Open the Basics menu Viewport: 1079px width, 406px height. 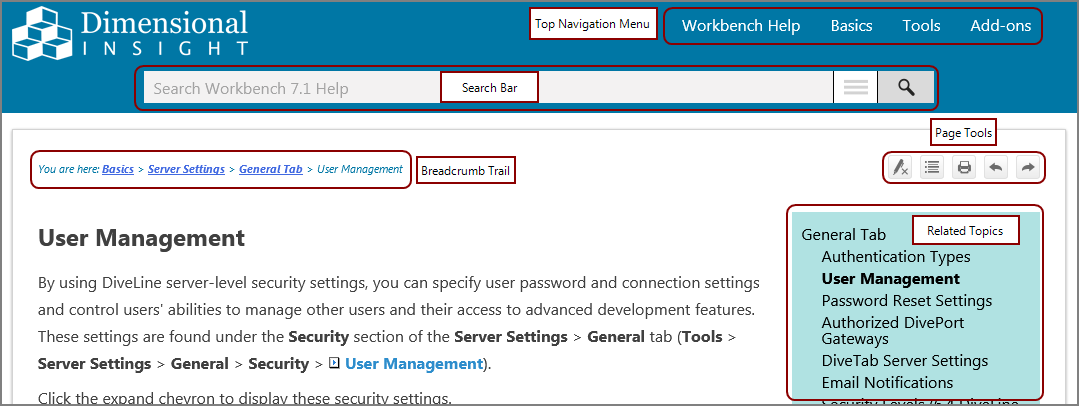[x=851, y=26]
